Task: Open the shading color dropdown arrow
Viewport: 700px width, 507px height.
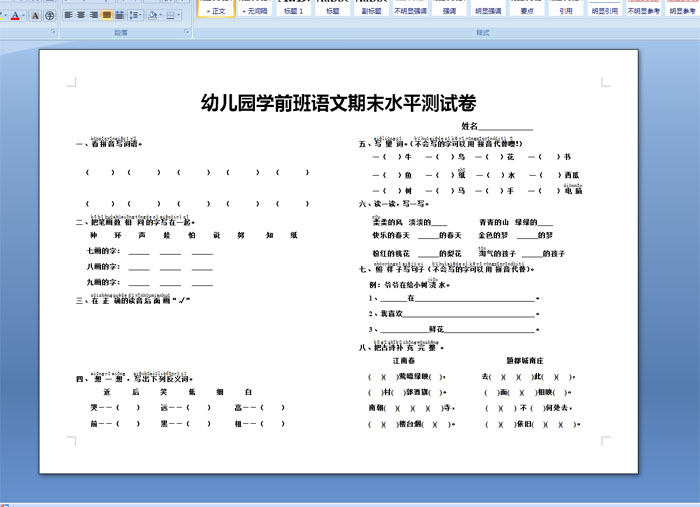Action: pyautogui.click(x=160, y=15)
